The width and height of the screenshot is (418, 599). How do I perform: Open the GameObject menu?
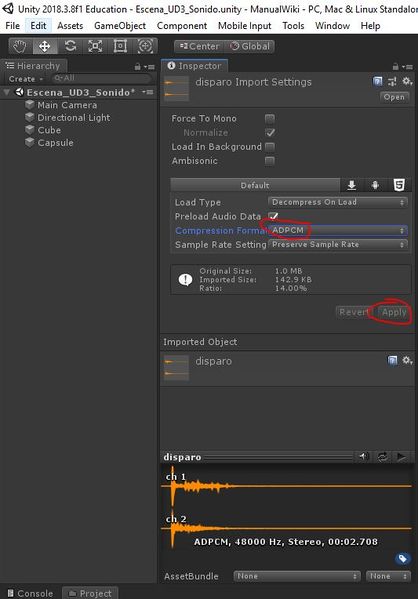[120, 26]
